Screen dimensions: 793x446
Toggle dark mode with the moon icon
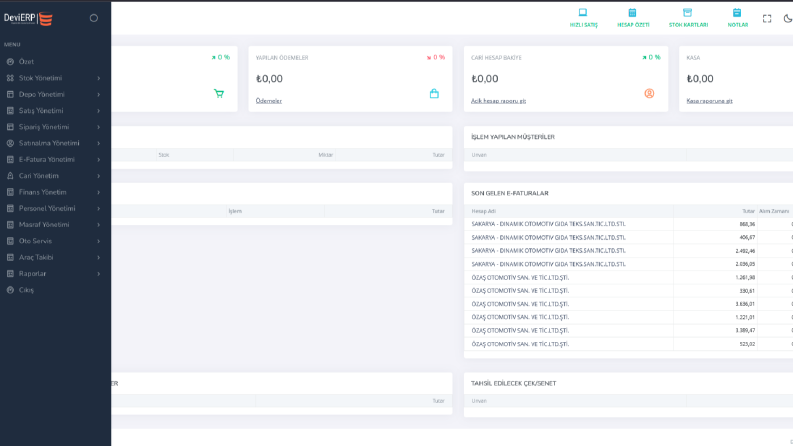(x=788, y=19)
